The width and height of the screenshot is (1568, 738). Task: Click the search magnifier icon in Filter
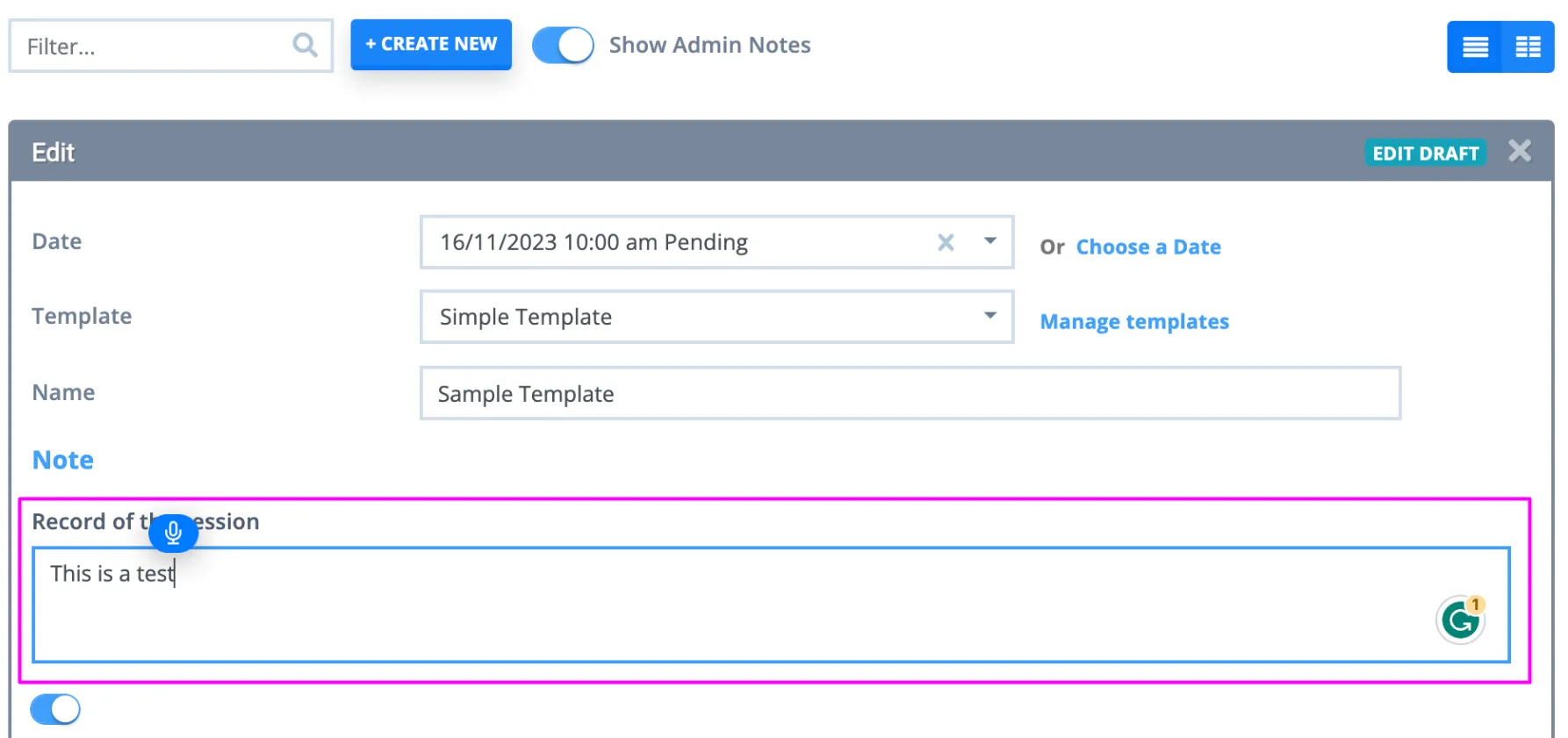[x=305, y=45]
